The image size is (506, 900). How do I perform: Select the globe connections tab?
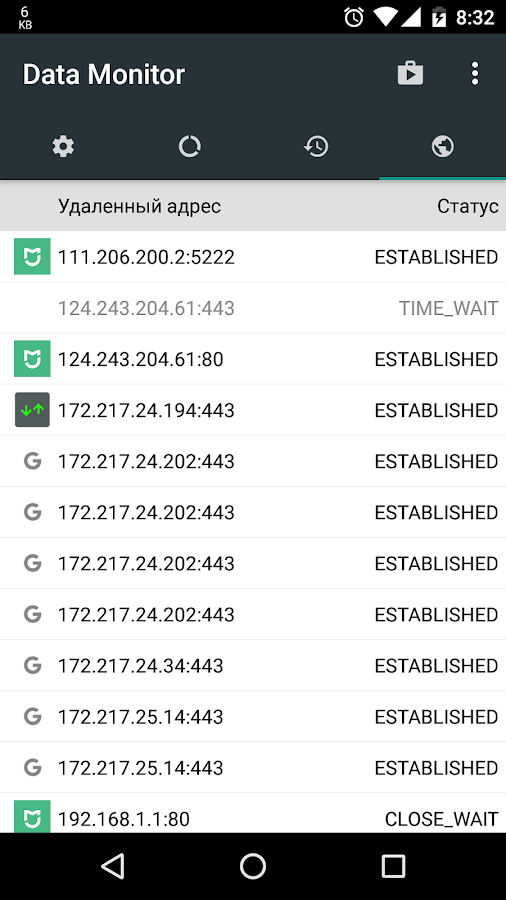(442, 147)
